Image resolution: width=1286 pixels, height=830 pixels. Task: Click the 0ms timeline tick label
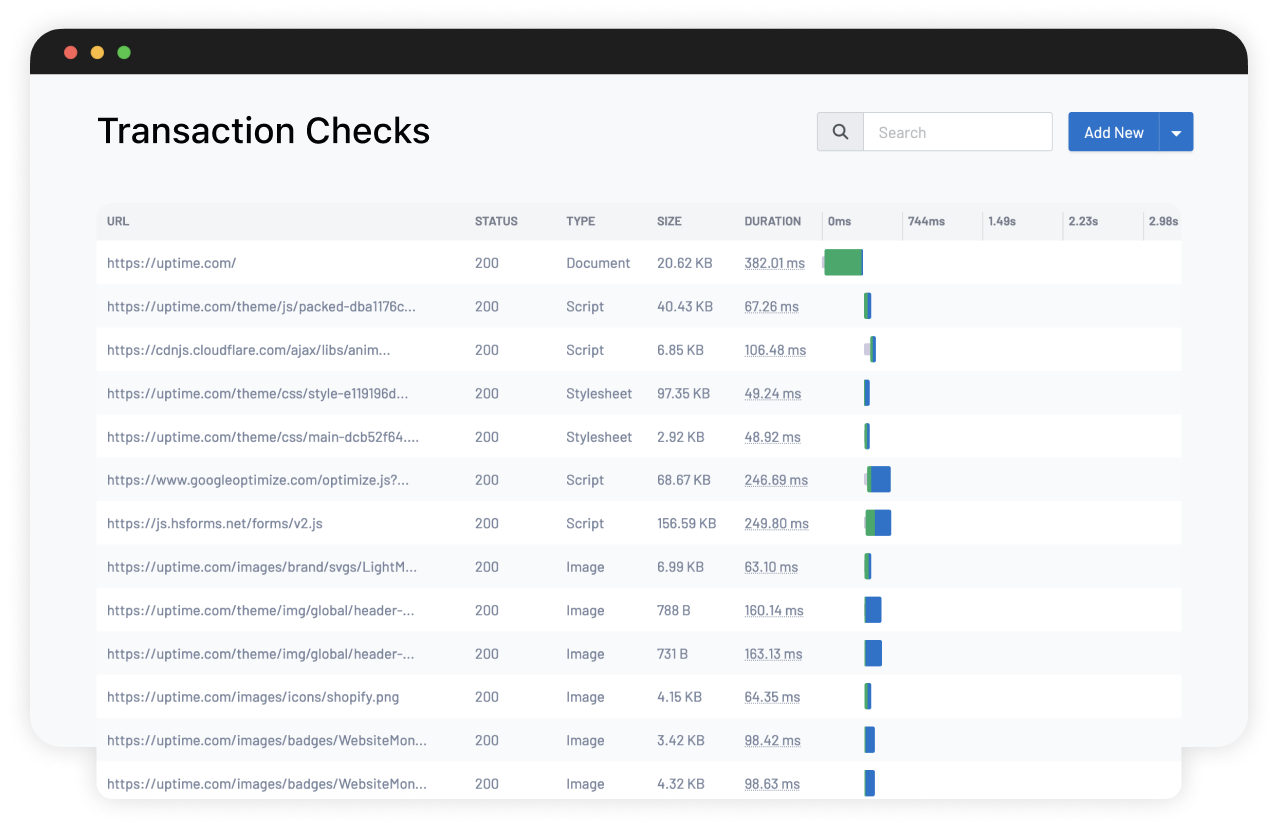click(840, 221)
